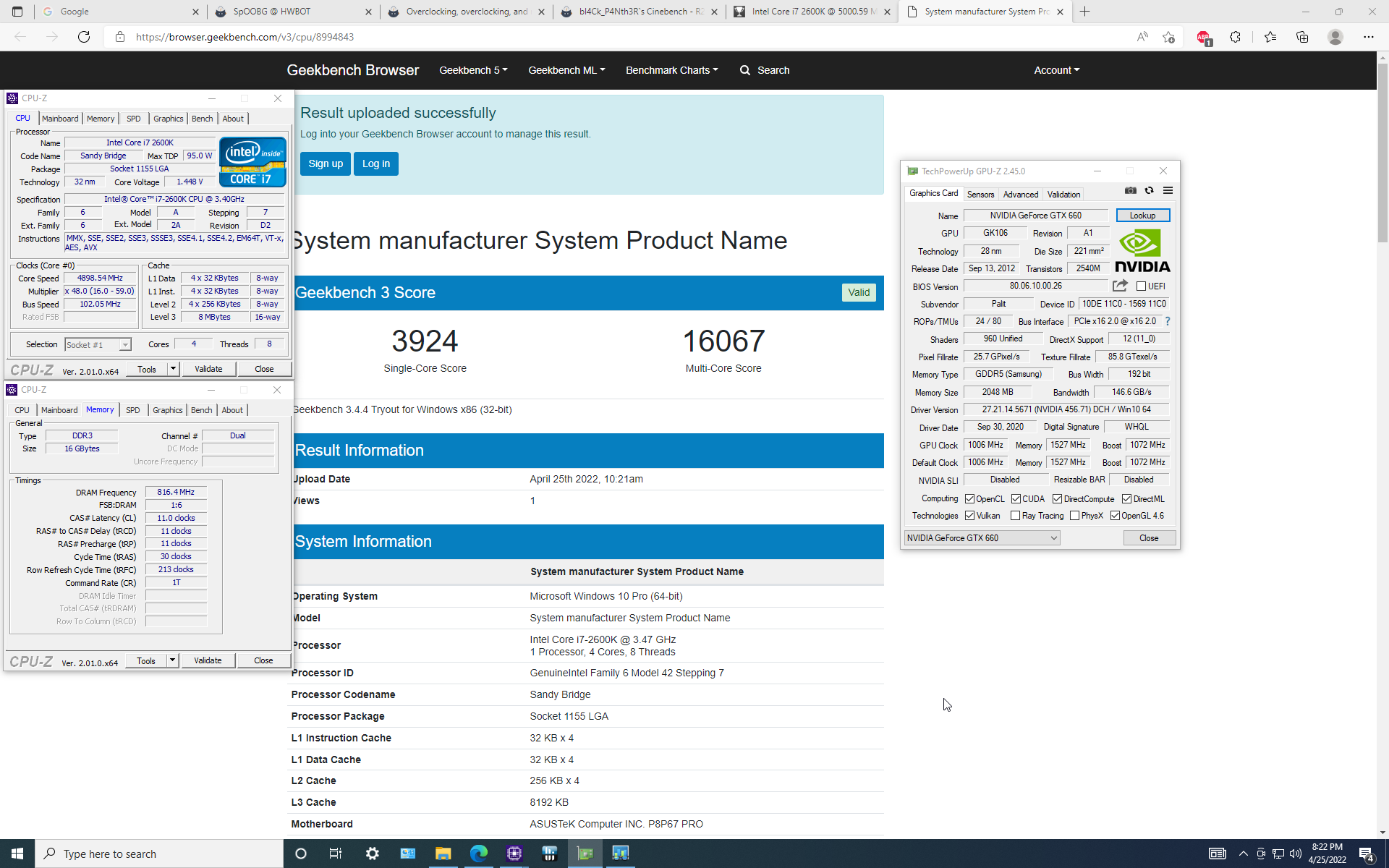Click the browser back arrow

20,37
